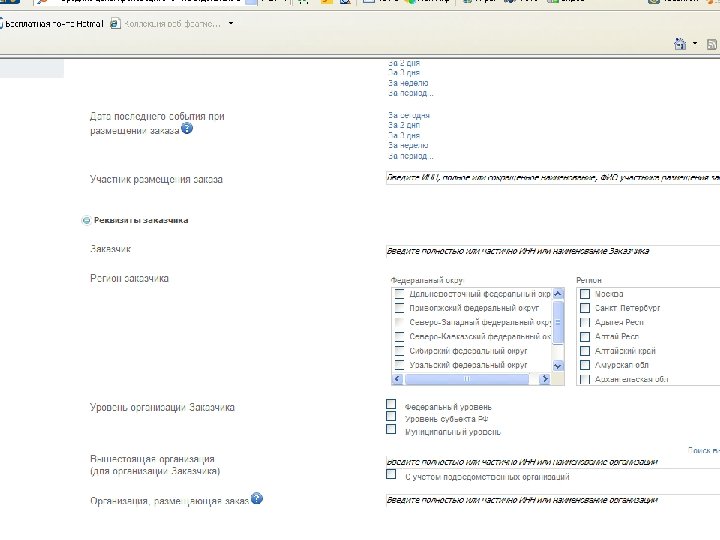The height and width of the screenshot is (540, 720).
Task: Enable Муниципальный уровень checkbox
Action: click(x=391, y=429)
